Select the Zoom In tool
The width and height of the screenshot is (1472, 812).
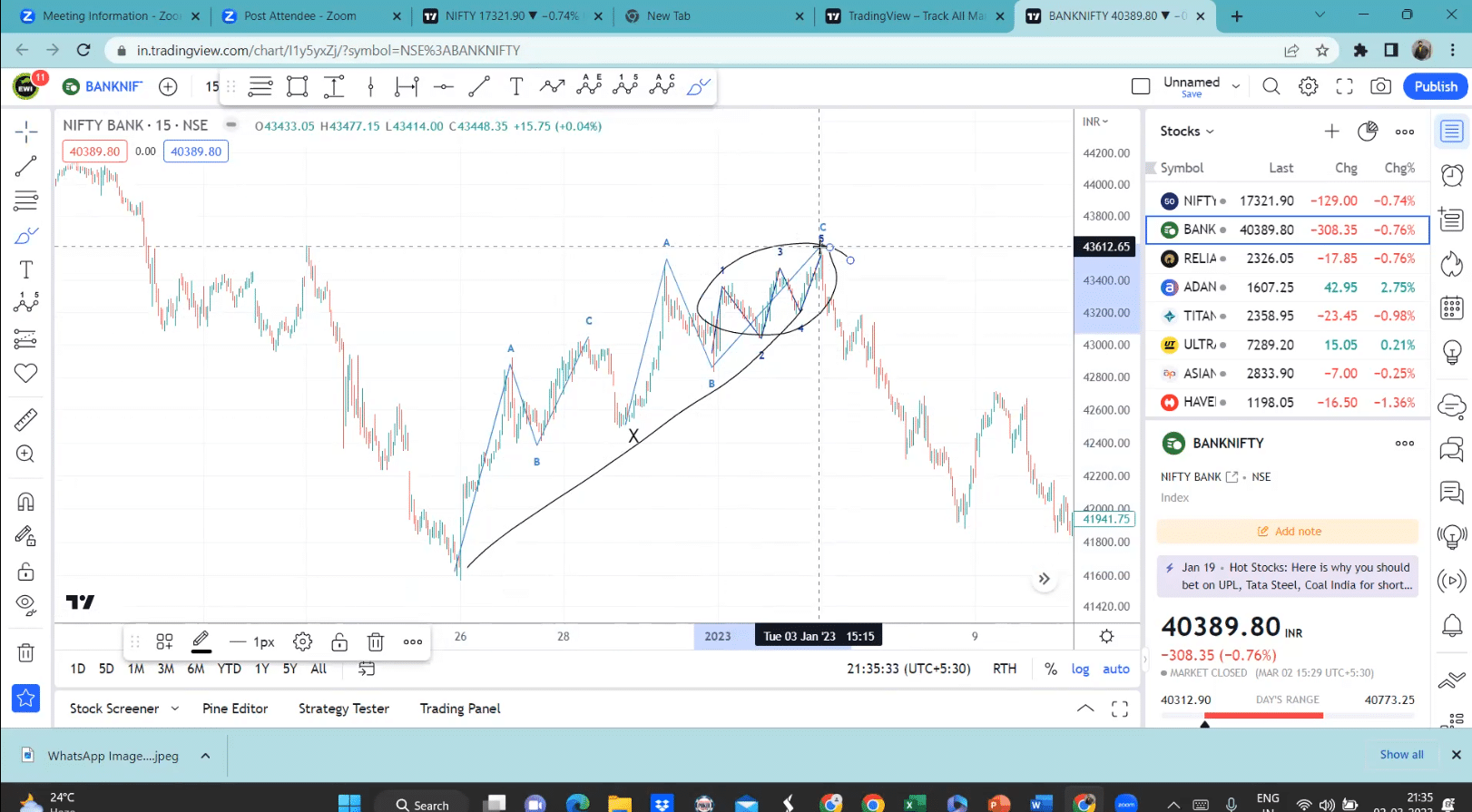tap(25, 454)
